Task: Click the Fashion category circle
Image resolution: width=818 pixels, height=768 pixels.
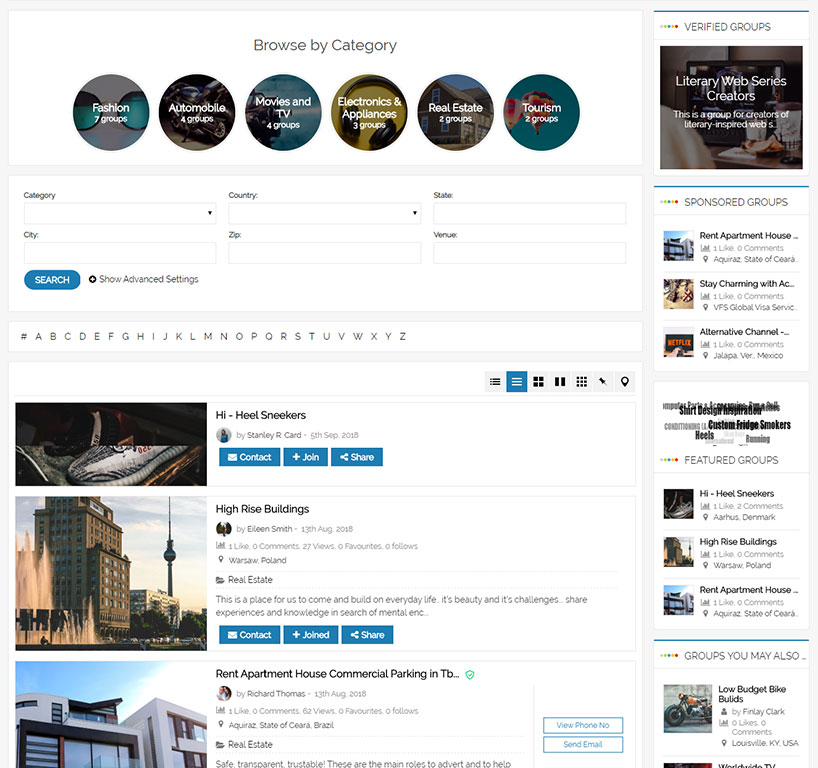Action: pyautogui.click(x=111, y=112)
